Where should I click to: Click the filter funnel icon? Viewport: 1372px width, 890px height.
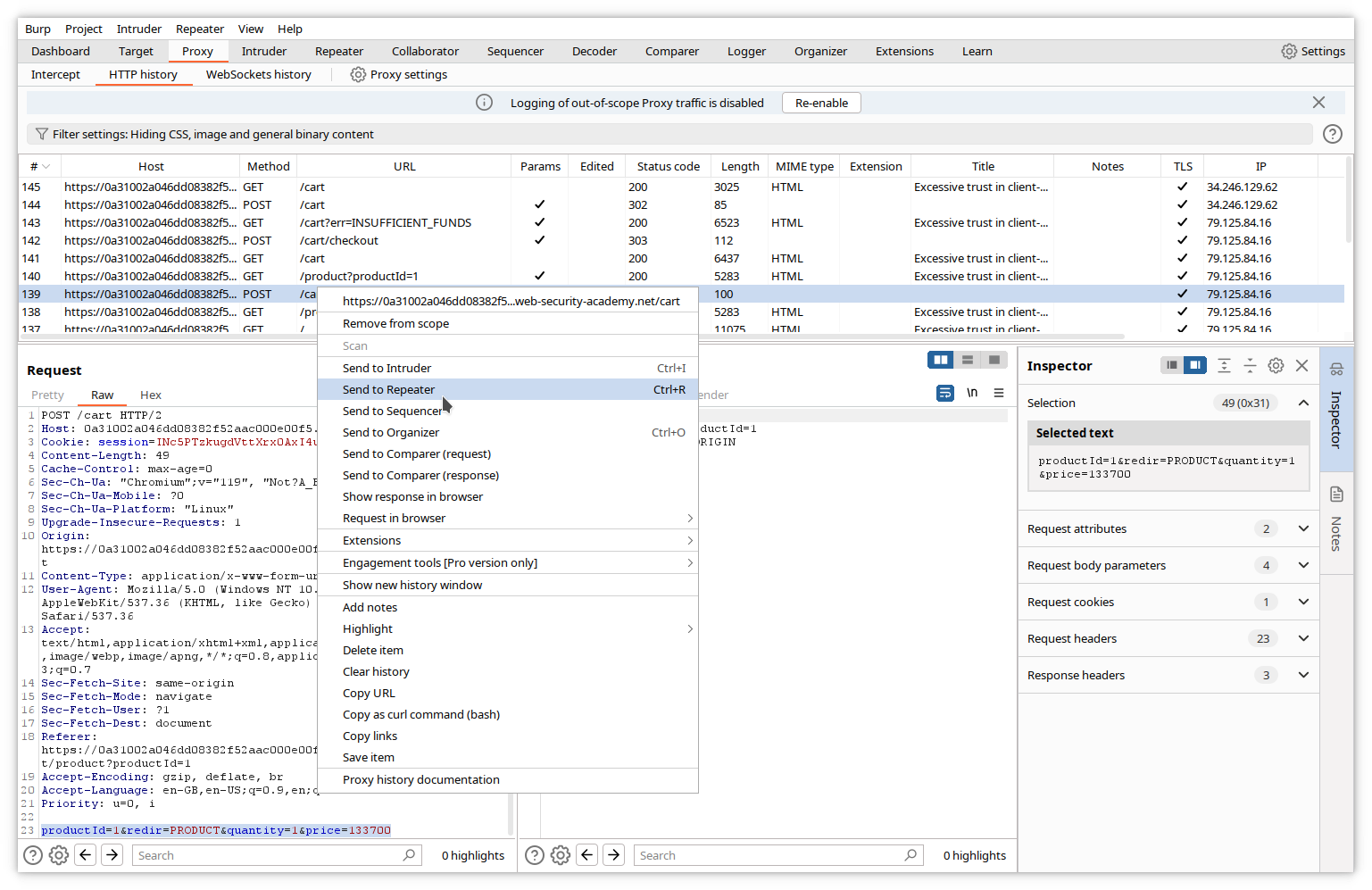[x=41, y=135]
